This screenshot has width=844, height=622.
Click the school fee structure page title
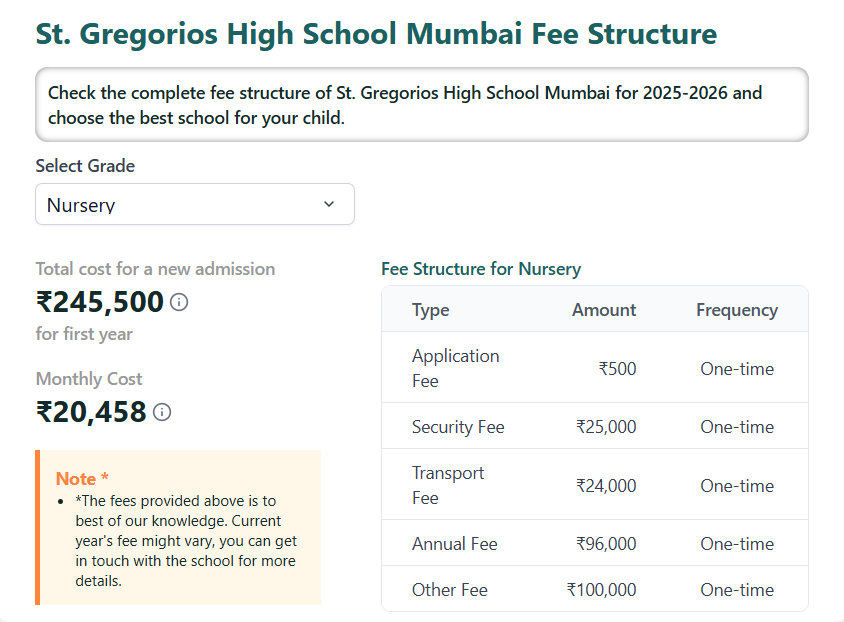coord(375,33)
